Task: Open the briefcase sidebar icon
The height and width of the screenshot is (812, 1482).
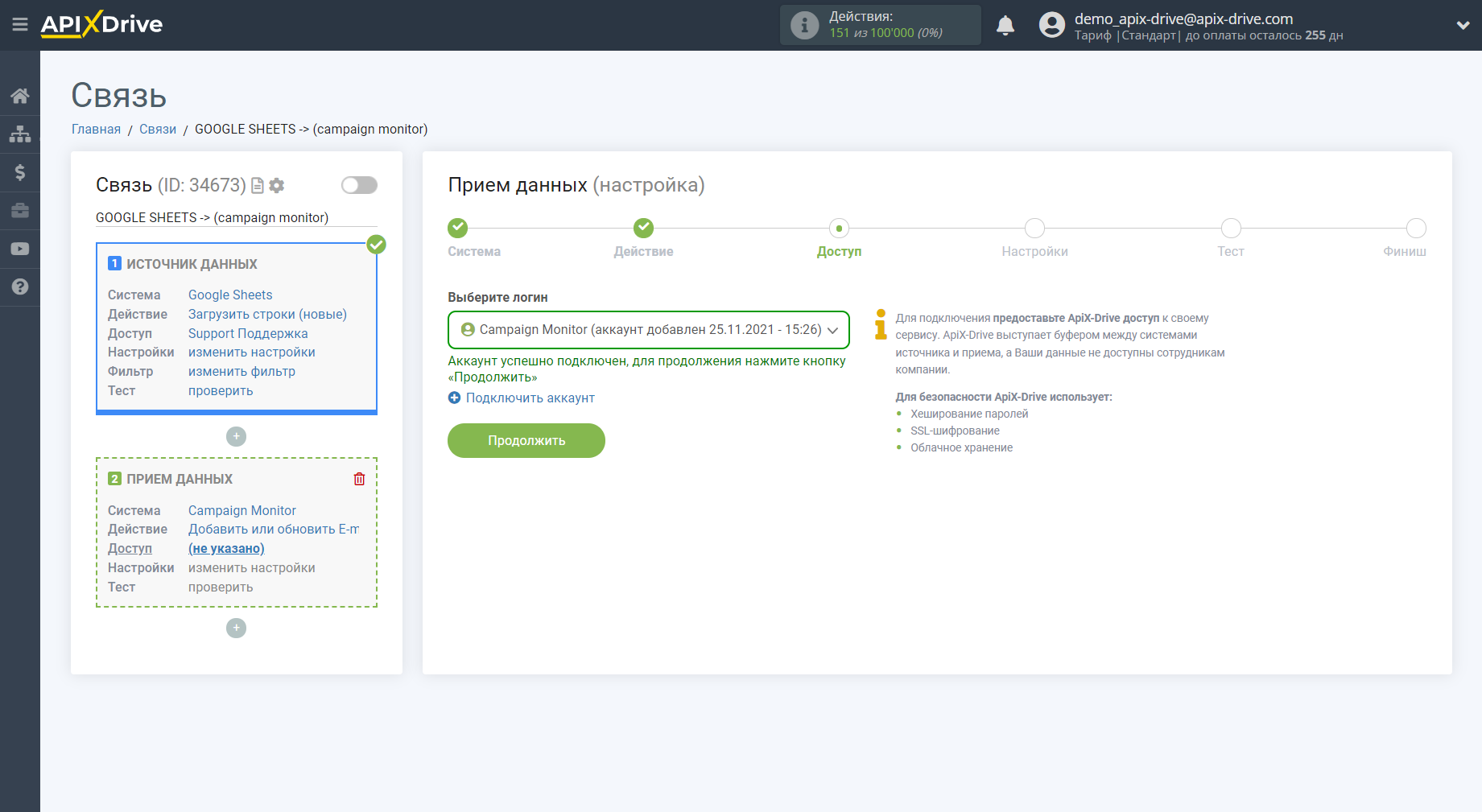Action: tap(20, 211)
